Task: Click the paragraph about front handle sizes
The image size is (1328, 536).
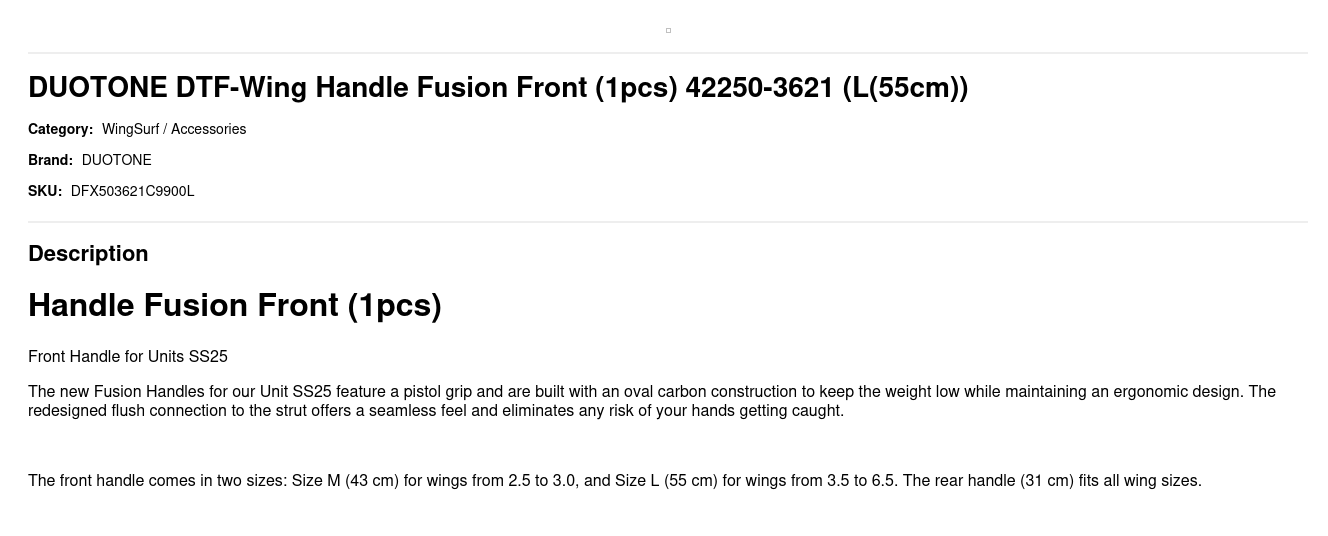Action: [x=614, y=481]
